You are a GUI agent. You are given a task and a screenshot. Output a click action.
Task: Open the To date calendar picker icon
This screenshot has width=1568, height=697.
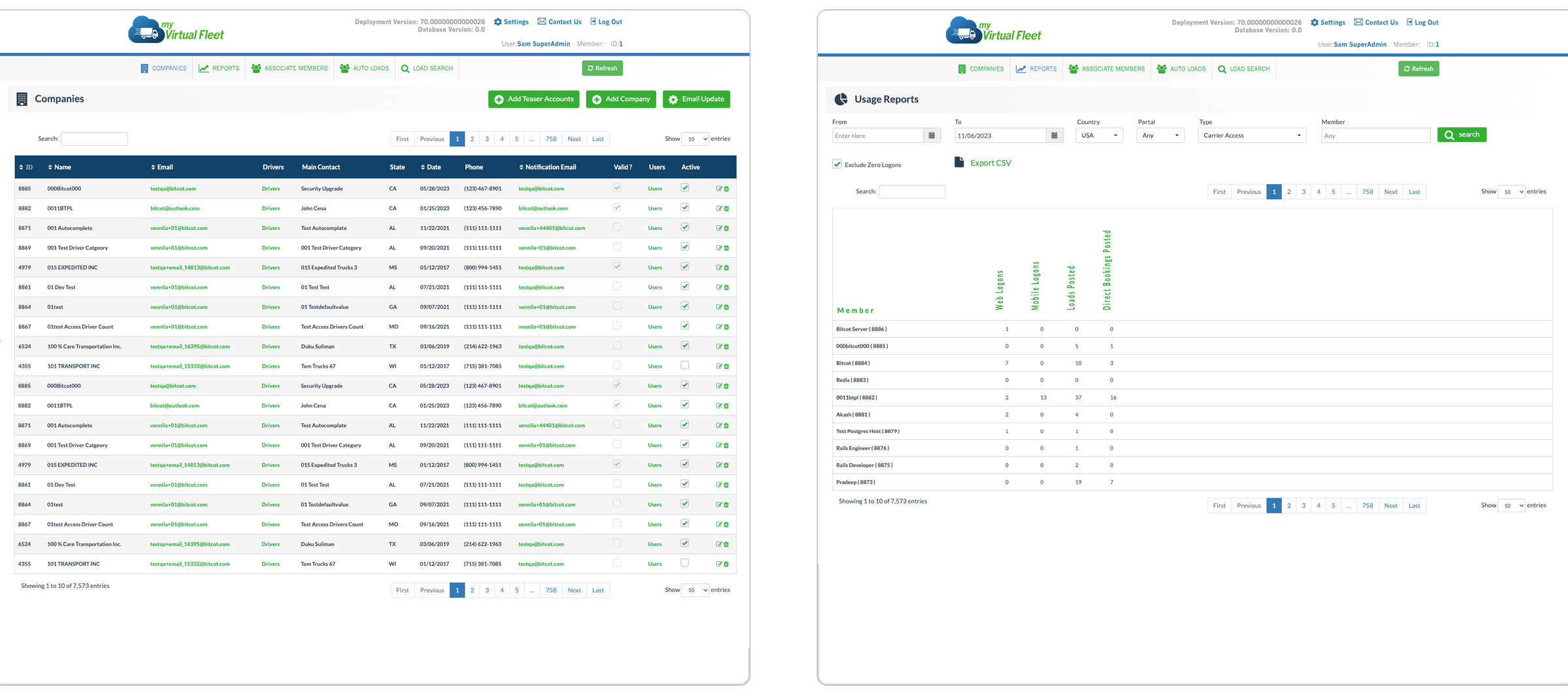point(1054,136)
